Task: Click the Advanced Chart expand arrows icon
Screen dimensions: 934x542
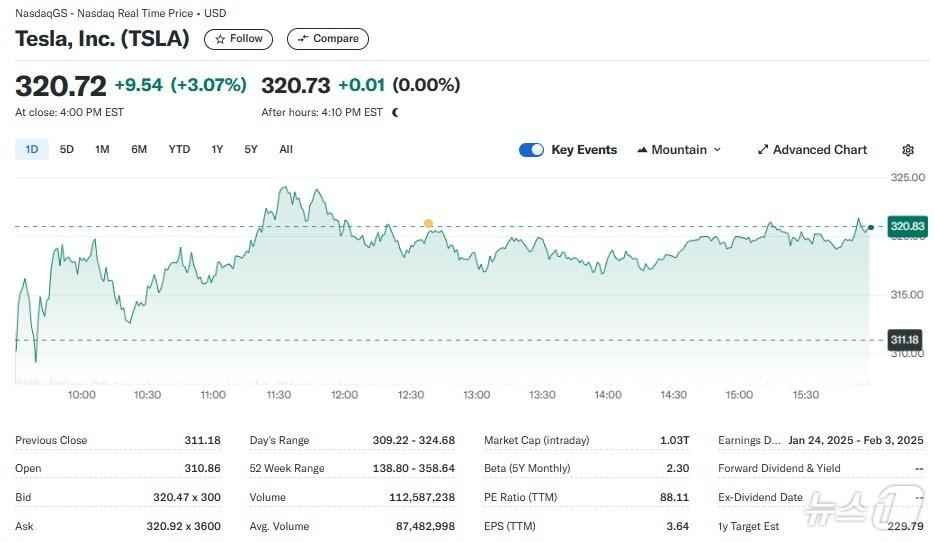Action: tap(763, 150)
